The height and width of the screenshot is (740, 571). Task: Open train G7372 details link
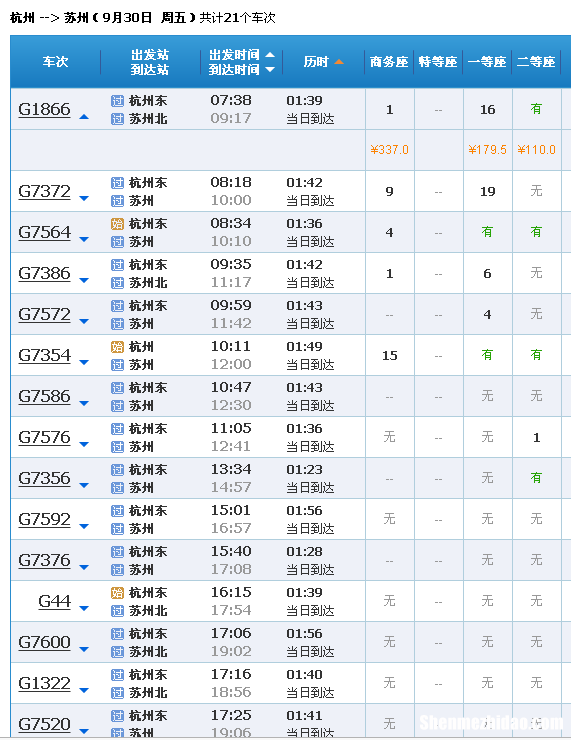click(44, 192)
